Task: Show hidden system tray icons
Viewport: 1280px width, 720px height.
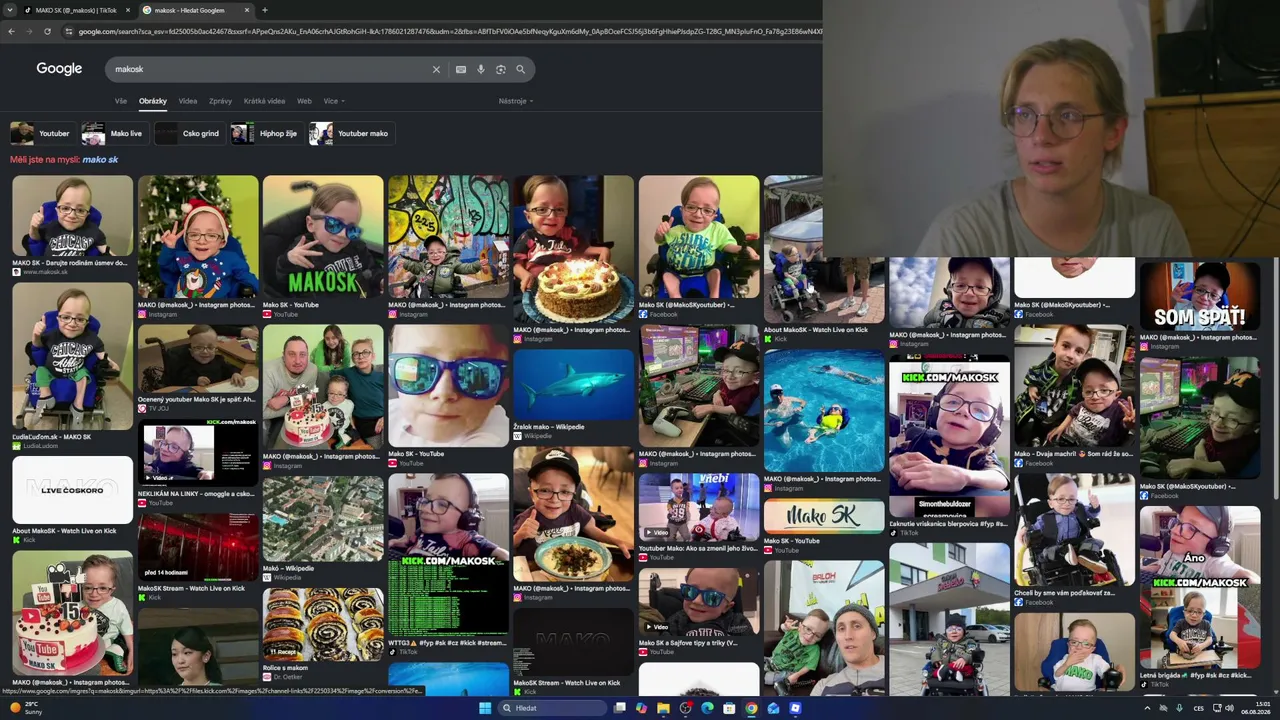Action: click(1147, 708)
